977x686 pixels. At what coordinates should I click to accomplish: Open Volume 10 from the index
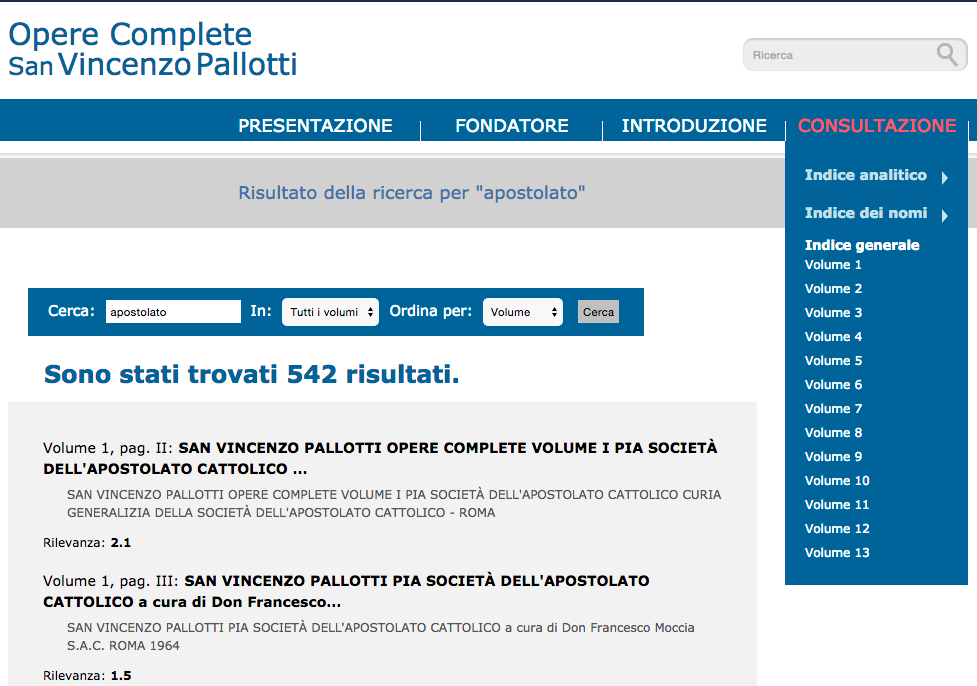[x=837, y=480]
